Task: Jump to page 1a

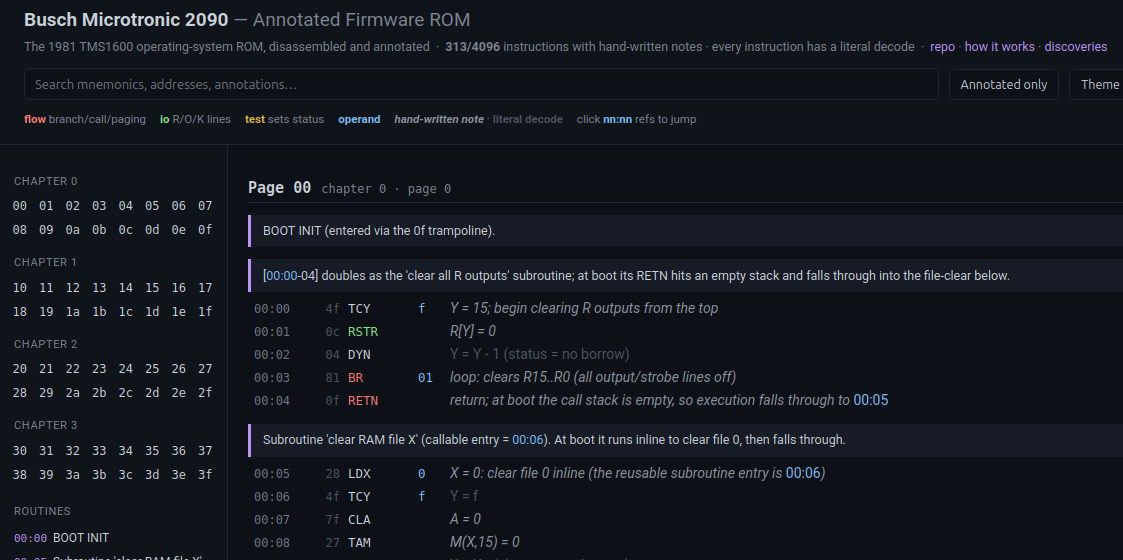Action: (73, 312)
